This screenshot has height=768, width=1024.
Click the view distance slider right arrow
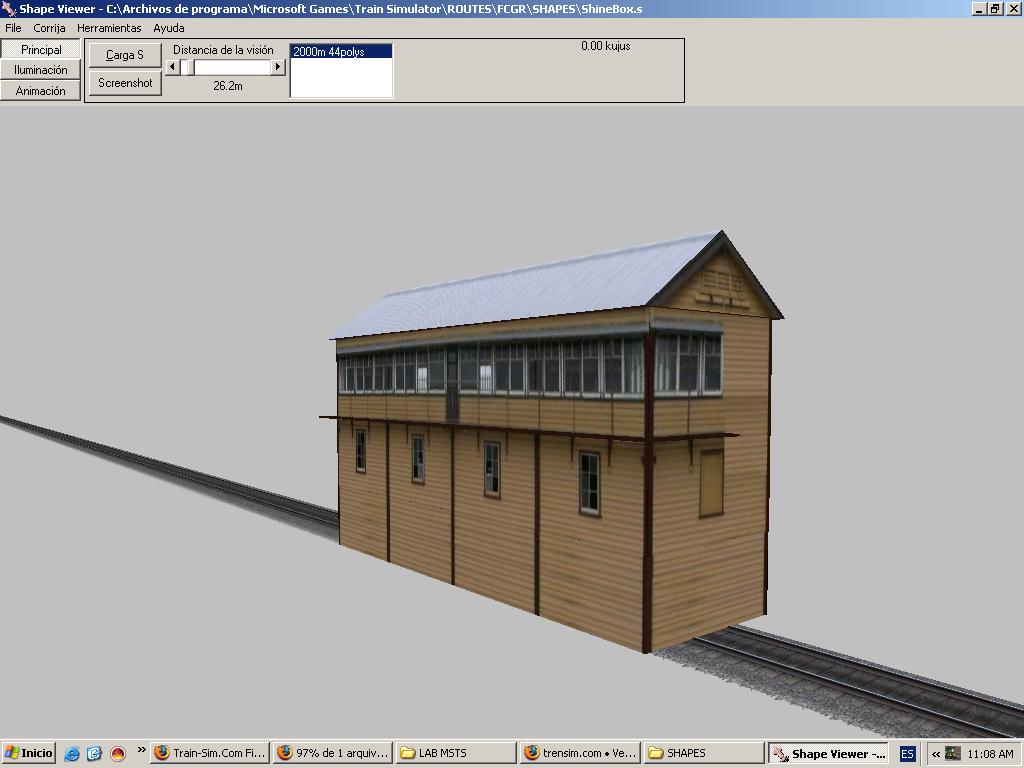pos(278,67)
